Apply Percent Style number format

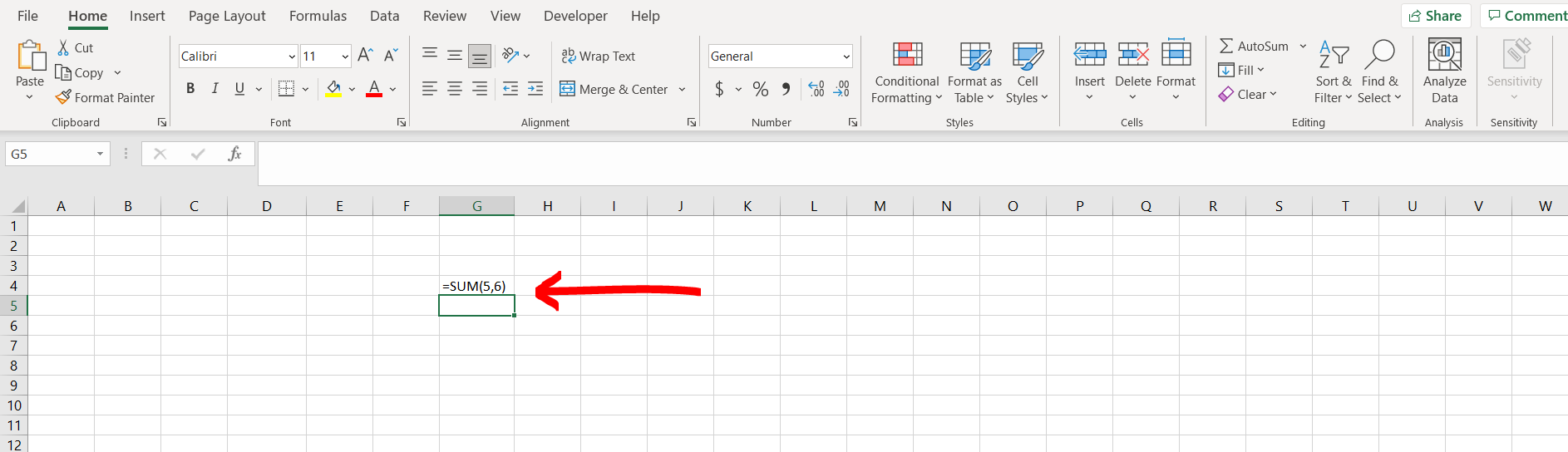(x=760, y=89)
